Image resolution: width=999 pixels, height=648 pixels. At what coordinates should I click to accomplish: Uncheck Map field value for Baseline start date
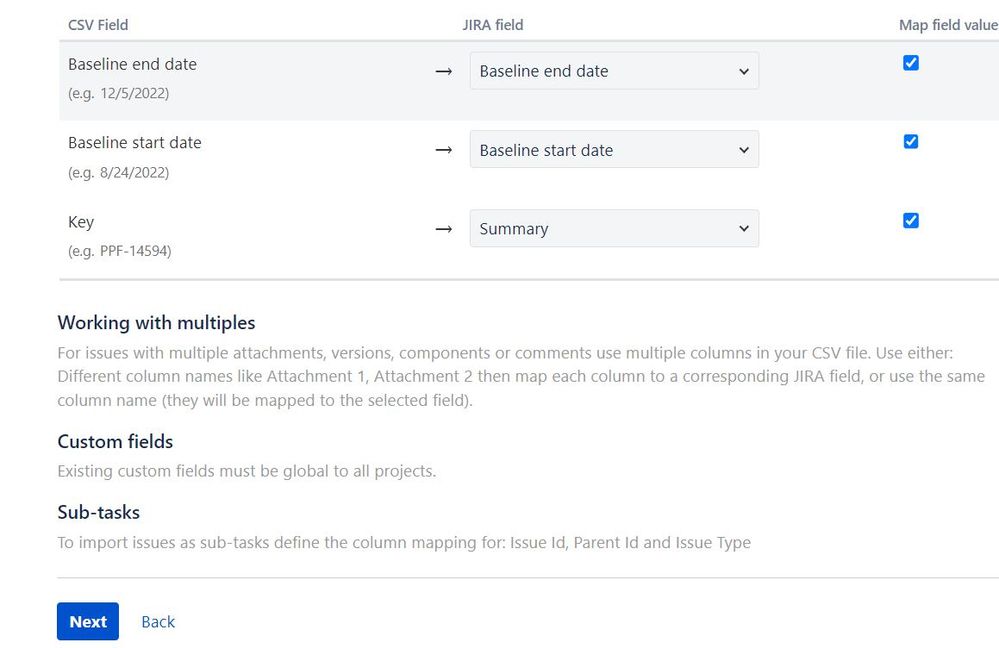click(x=910, y=141)
